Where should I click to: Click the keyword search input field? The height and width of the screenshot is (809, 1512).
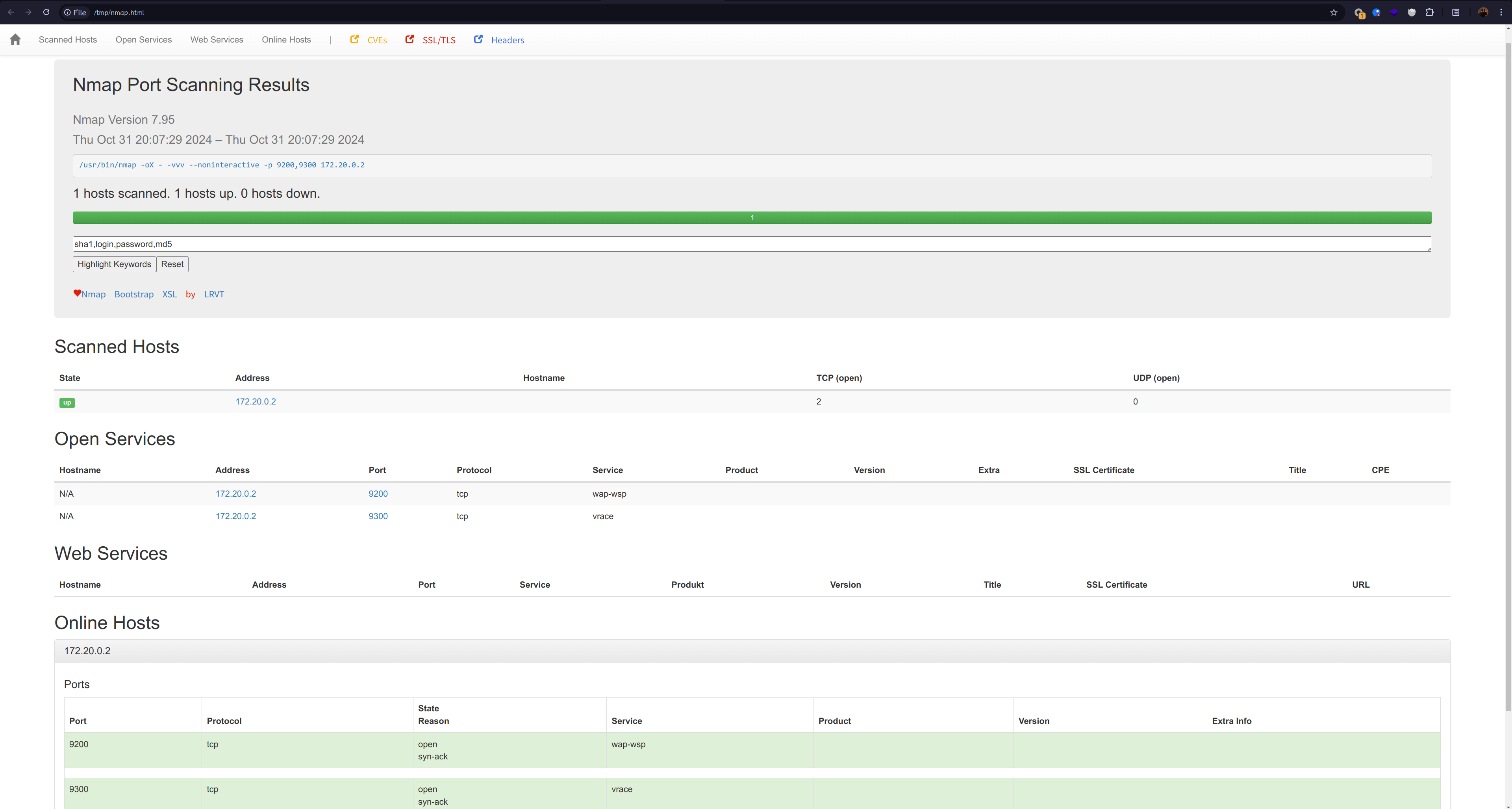[752, 244]
